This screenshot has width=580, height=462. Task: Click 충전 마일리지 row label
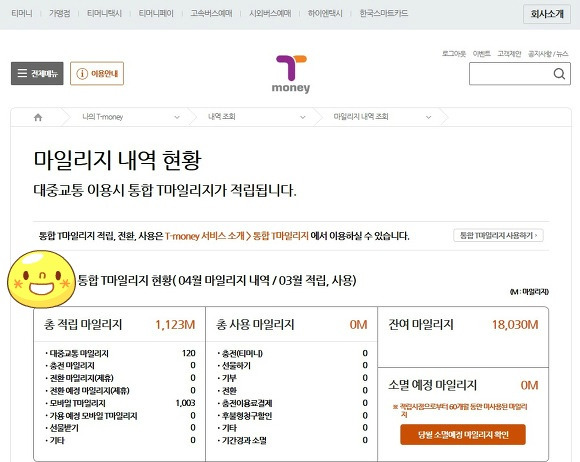tap(72, 366)
